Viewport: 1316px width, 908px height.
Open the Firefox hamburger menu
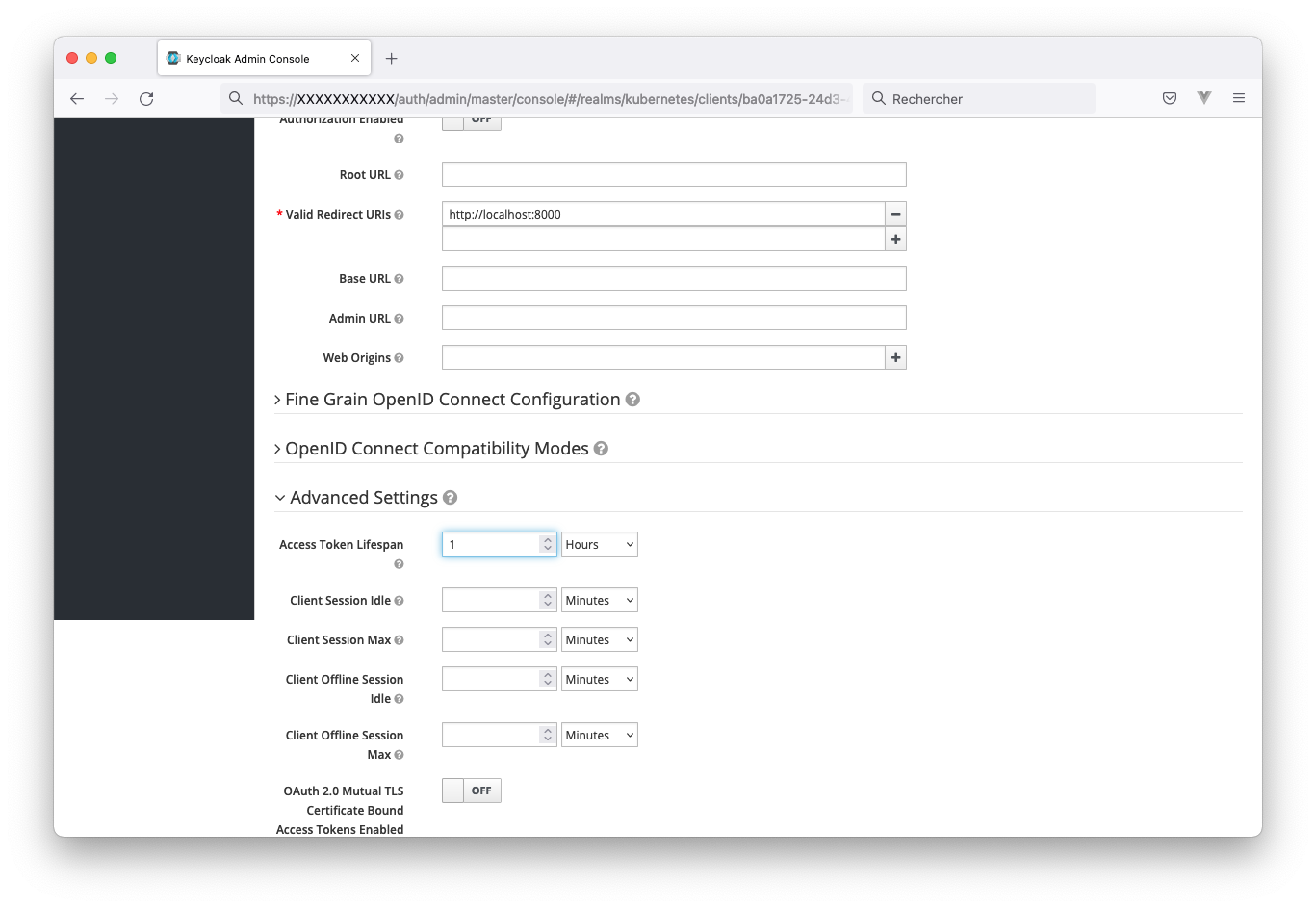tap(1239, 98)
